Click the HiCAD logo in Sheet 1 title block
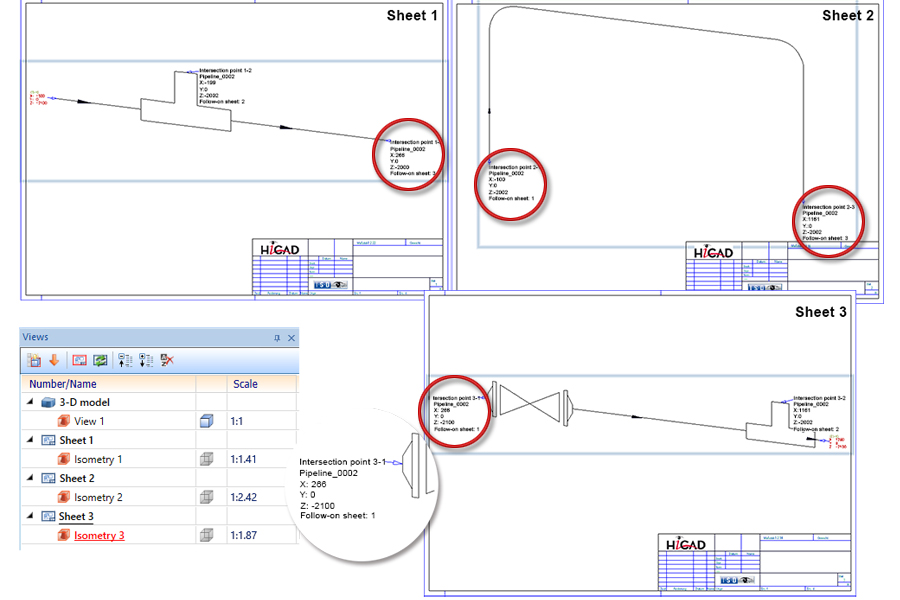Viewport: 900px width, 600px height. [280, 249]
